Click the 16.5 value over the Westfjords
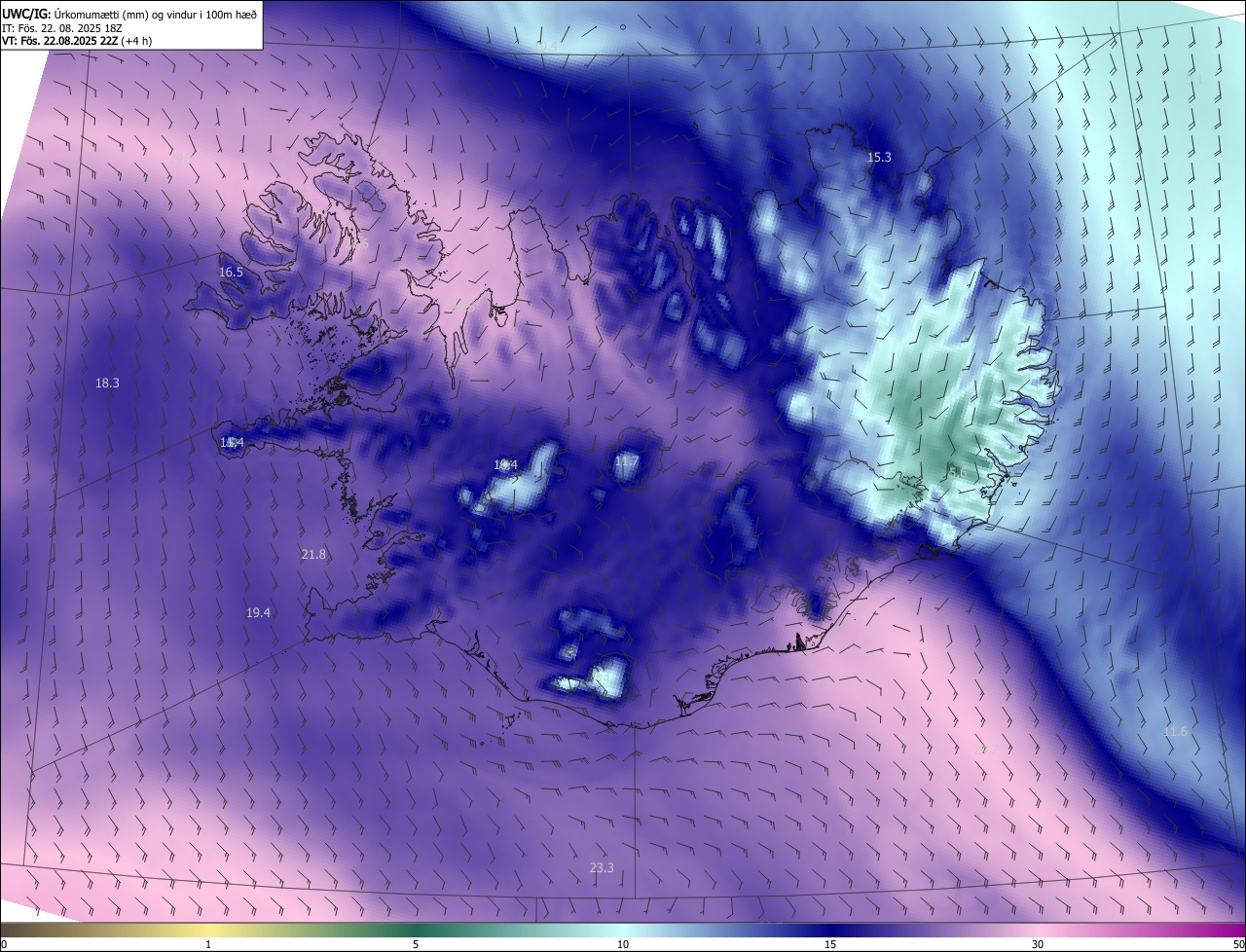 231,273
